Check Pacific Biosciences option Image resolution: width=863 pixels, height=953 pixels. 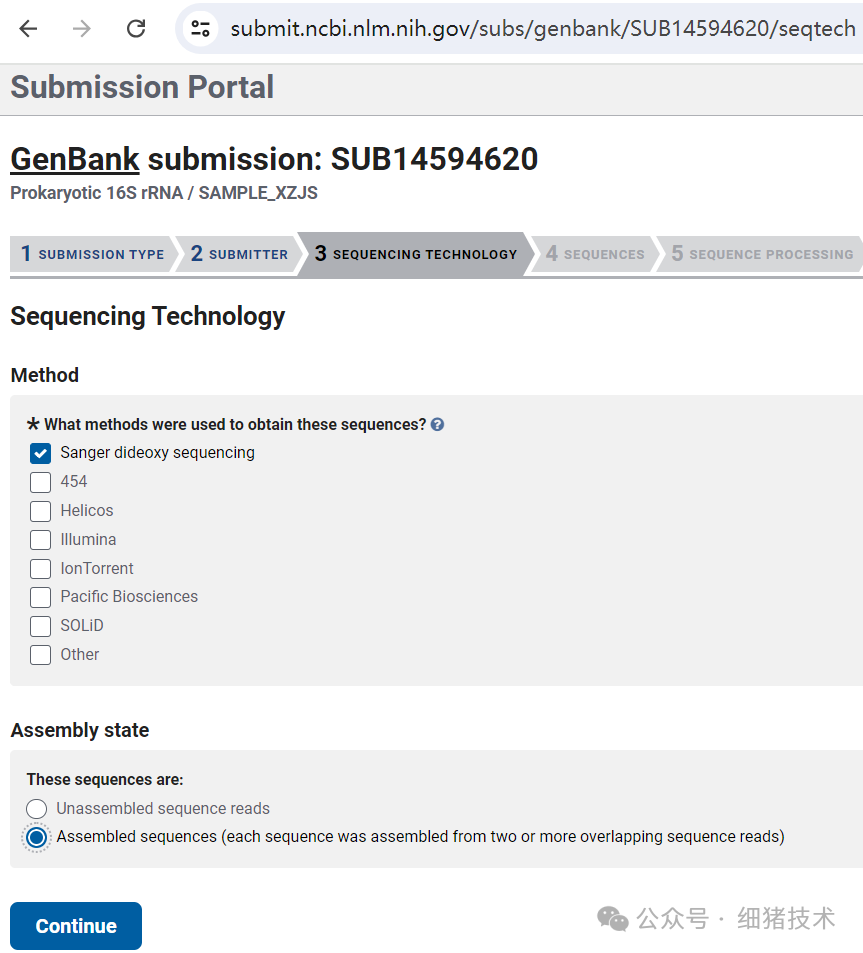[40, 597]
